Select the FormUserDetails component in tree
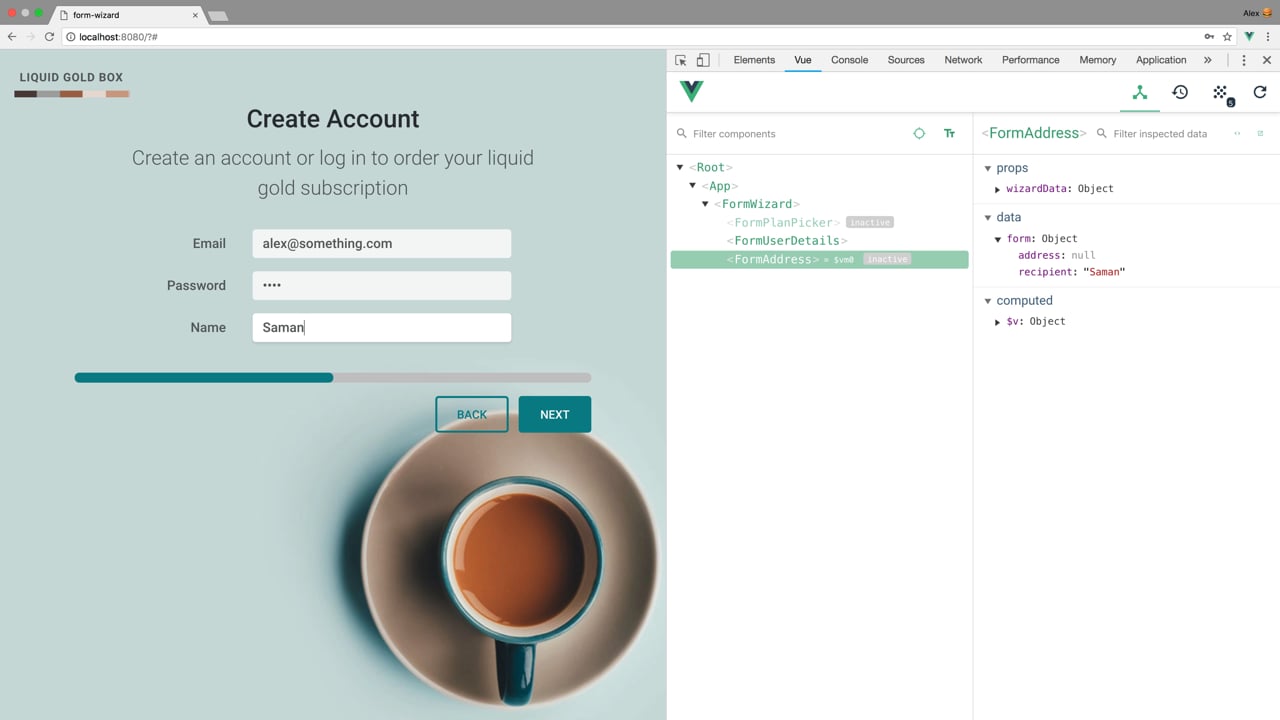 click(x=787, y=241)
